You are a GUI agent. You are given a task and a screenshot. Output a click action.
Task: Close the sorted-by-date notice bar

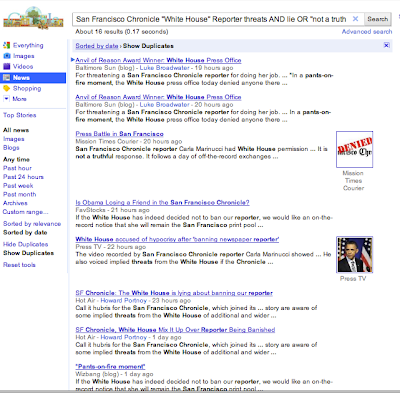coord(386,45)
